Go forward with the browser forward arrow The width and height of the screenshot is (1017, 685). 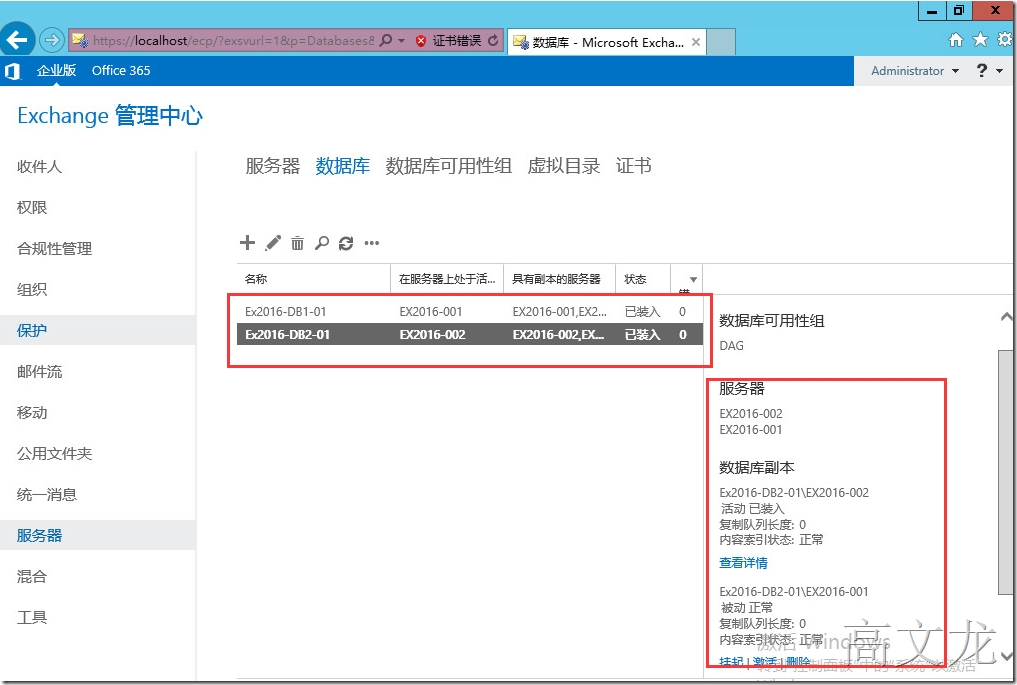[52, 40]
